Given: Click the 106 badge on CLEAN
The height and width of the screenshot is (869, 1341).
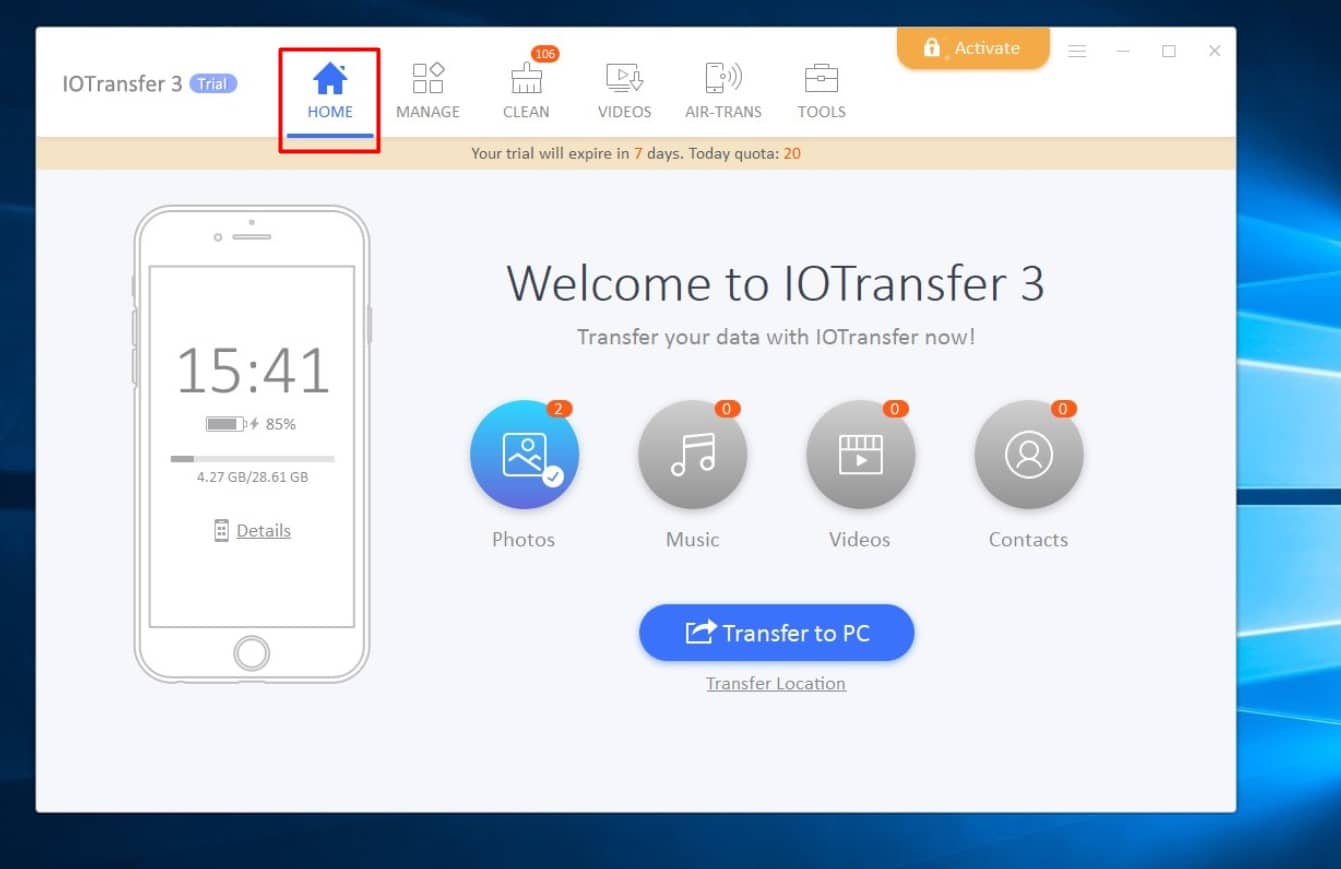Looking at the screenshot, I should 545,54.
